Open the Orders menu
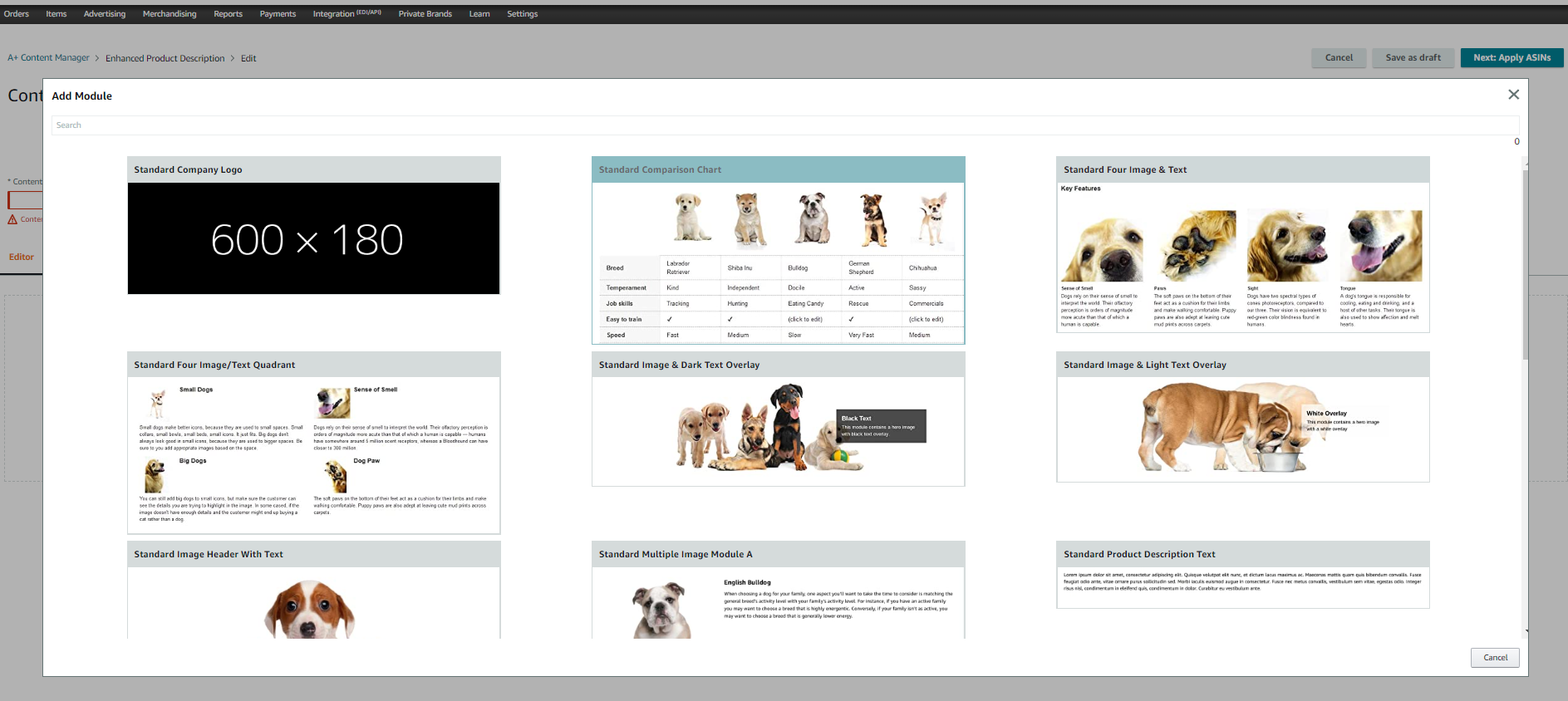Image resolution: width=1568 pixels, height=701 pixels. pyautogui.click(x=17, y=14)
